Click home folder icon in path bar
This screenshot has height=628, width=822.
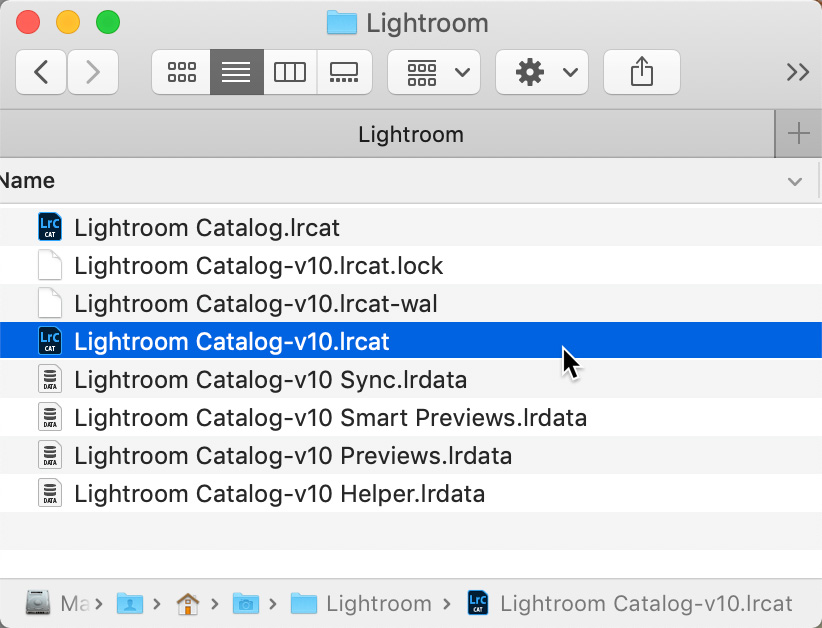click(x=187, y=604)
